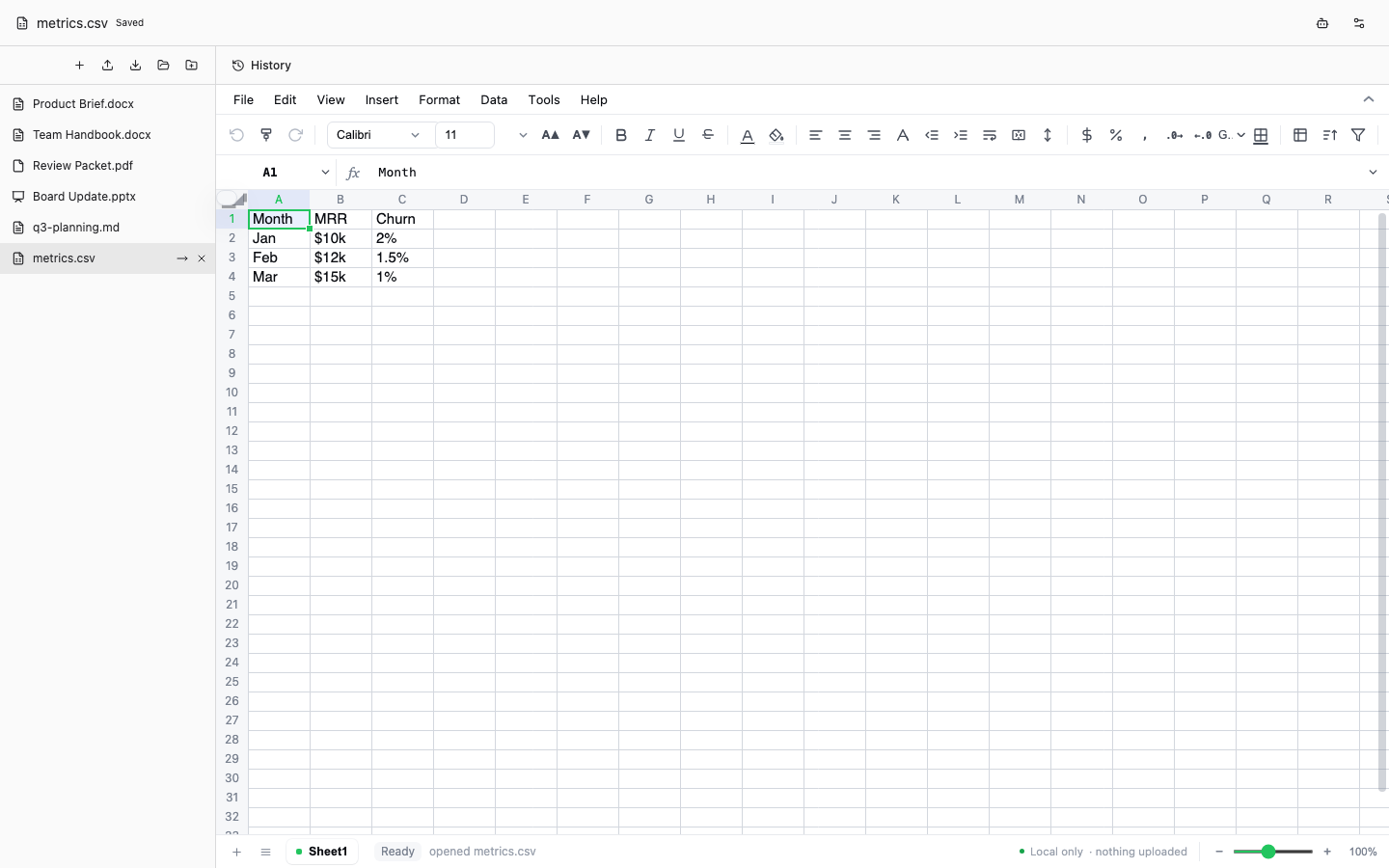Image resolution: width=1389 pixels, height=868 pixels.
Task: Apply currency dollar format
Action: pyautogui.click(x=1087, y=135)
